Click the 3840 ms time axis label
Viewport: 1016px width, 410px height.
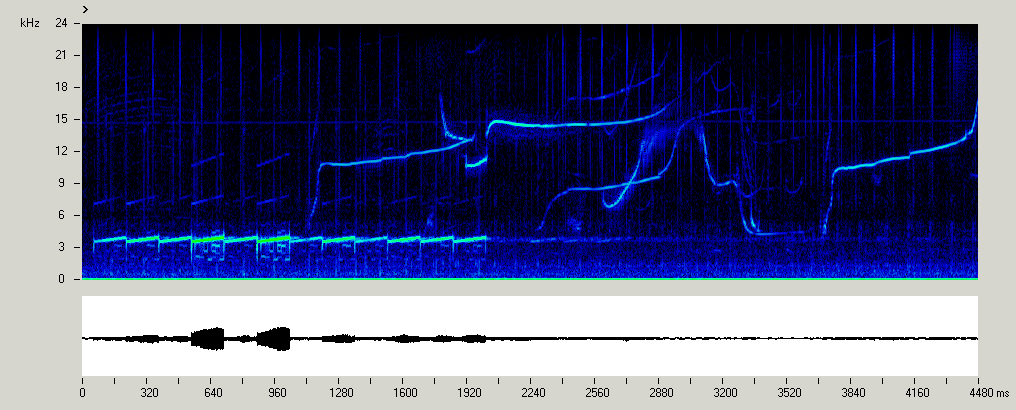coord(853,393)
